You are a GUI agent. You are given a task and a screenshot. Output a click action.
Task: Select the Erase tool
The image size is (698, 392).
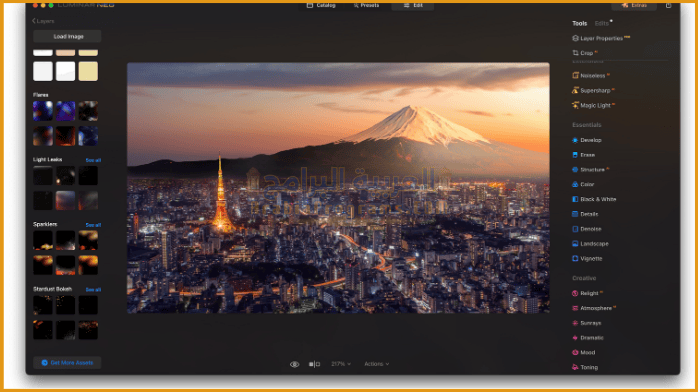583,155
